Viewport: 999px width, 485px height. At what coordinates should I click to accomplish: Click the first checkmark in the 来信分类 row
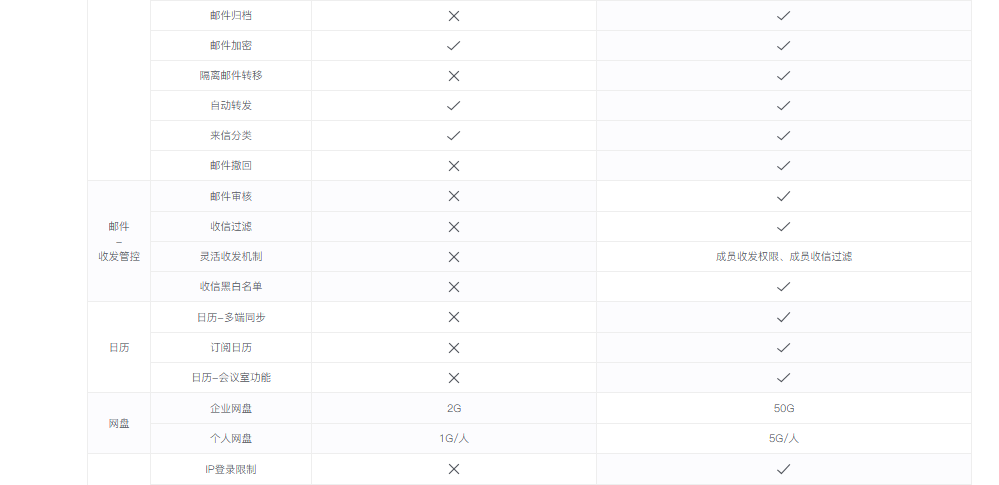(x=454, y=136)
